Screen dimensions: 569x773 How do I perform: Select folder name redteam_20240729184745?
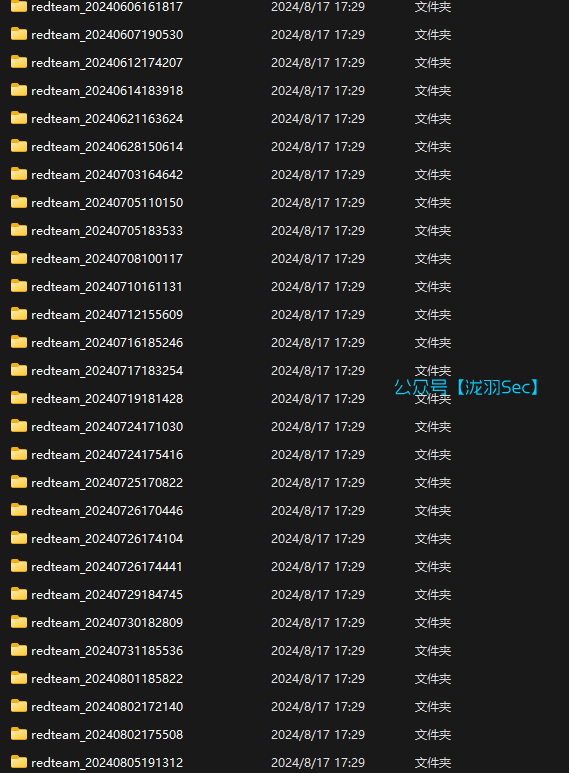[107, 595]
